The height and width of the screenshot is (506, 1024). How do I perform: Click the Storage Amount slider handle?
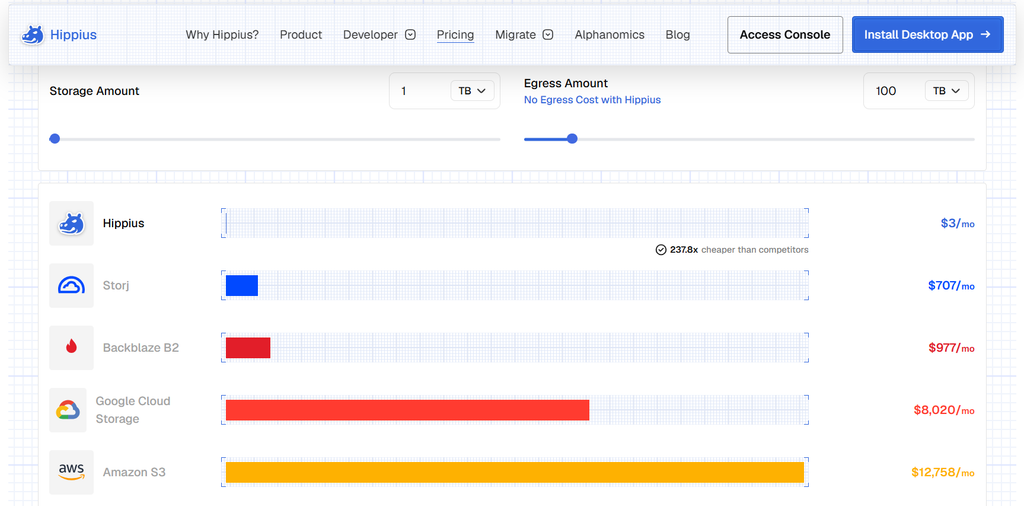[55, 138]
